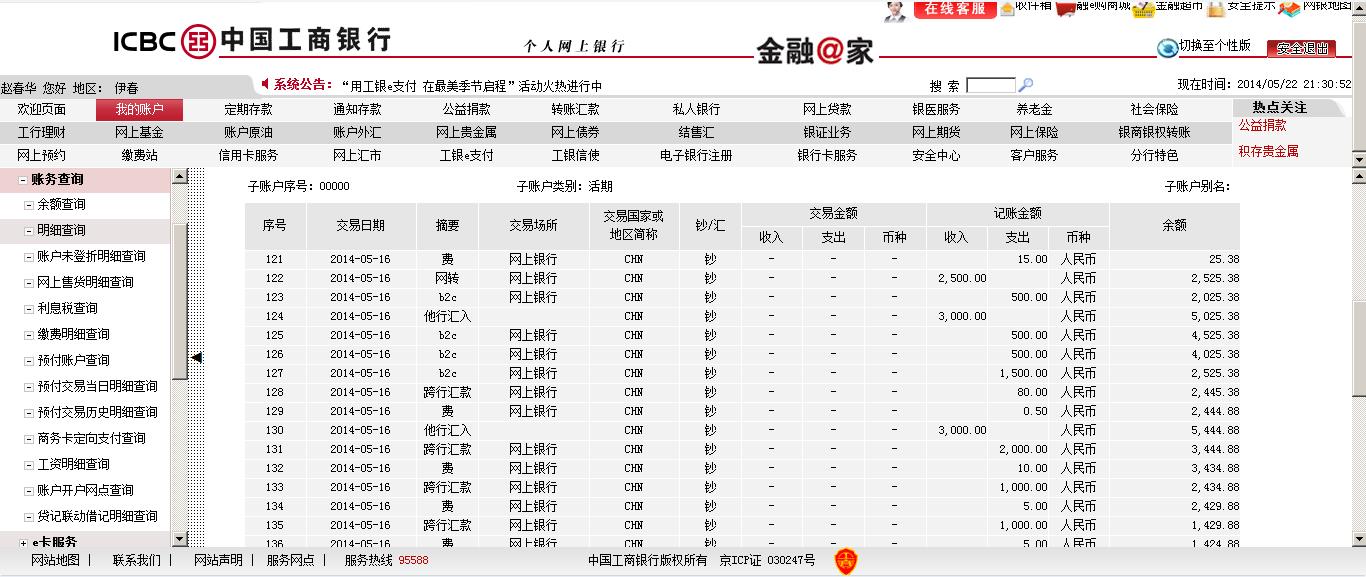Select 余额查询 in the sidebar
Viewport: 1366px width, 577px height.
tap(61, 205)
